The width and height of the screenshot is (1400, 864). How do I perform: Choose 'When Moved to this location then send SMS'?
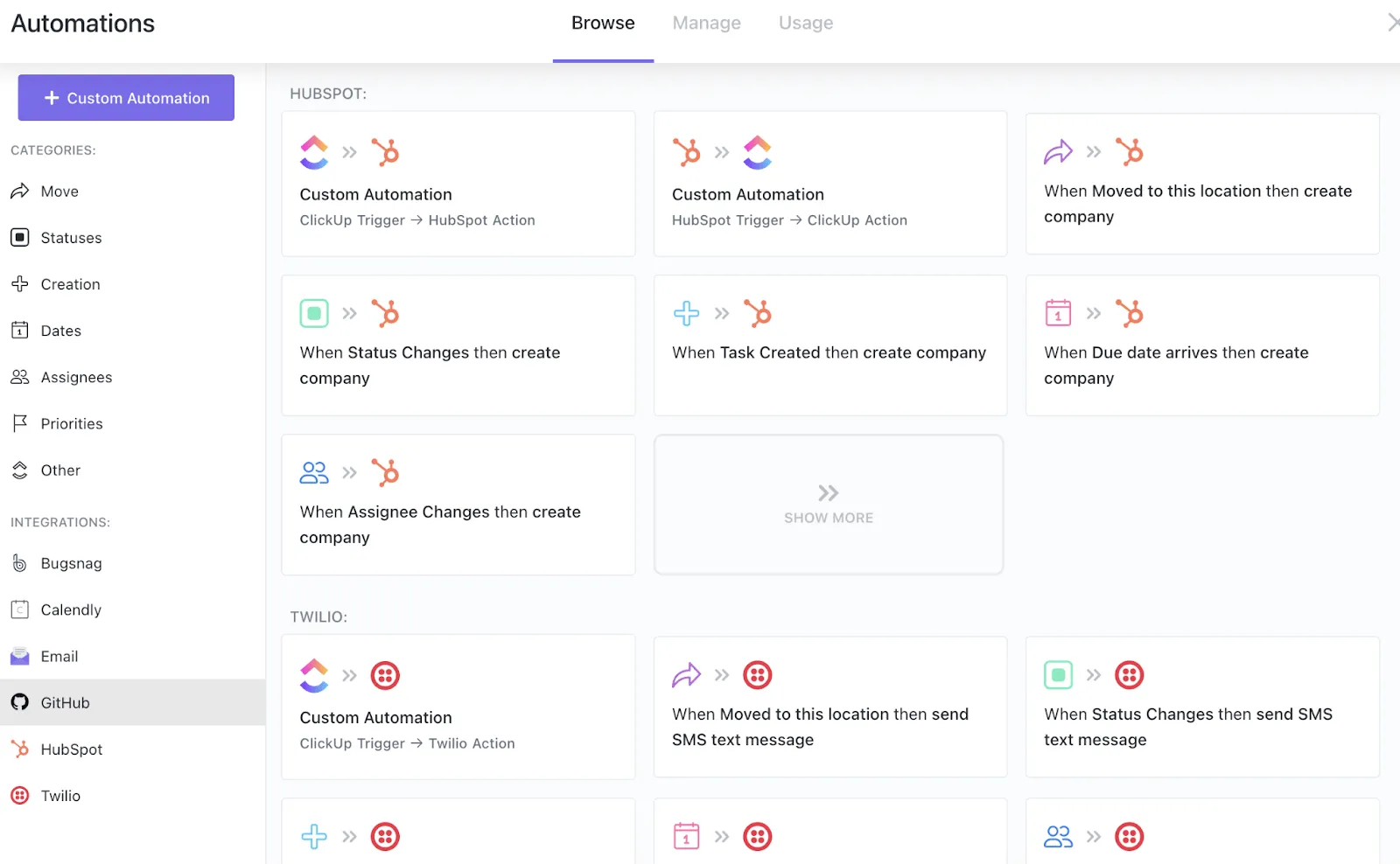click(830, 707)
